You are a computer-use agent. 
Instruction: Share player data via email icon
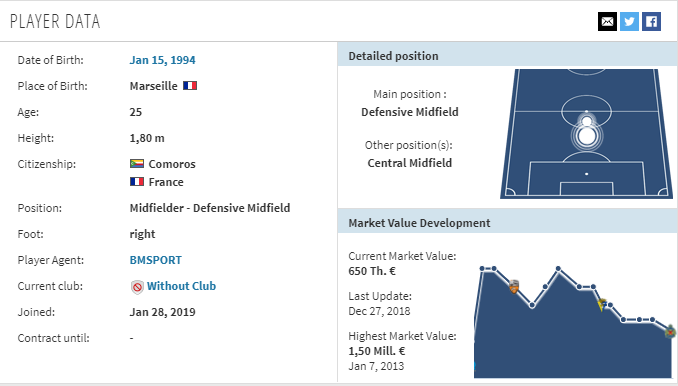(x=607, y=22)
